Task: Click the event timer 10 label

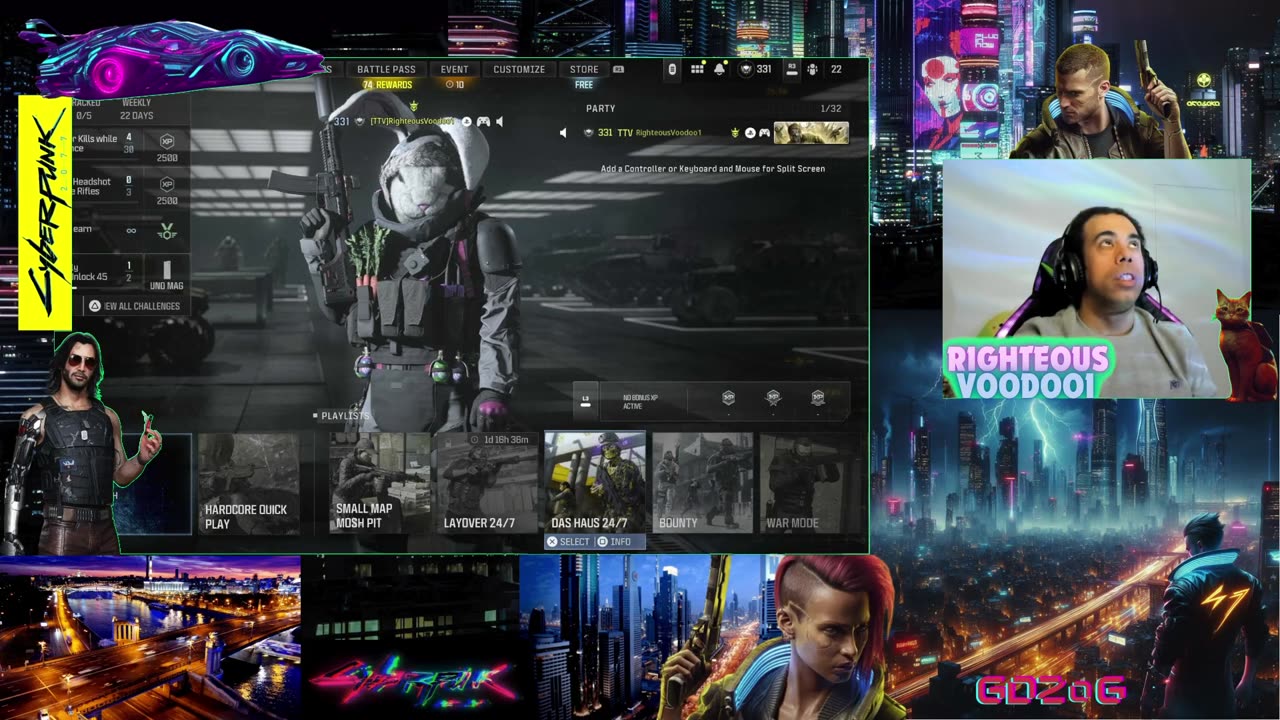Action: point(454,85)
